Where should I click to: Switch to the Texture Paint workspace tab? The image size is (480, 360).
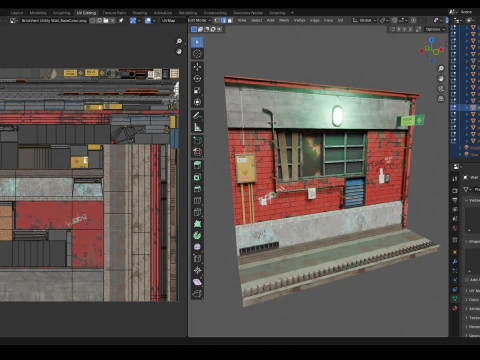(114, 13)
